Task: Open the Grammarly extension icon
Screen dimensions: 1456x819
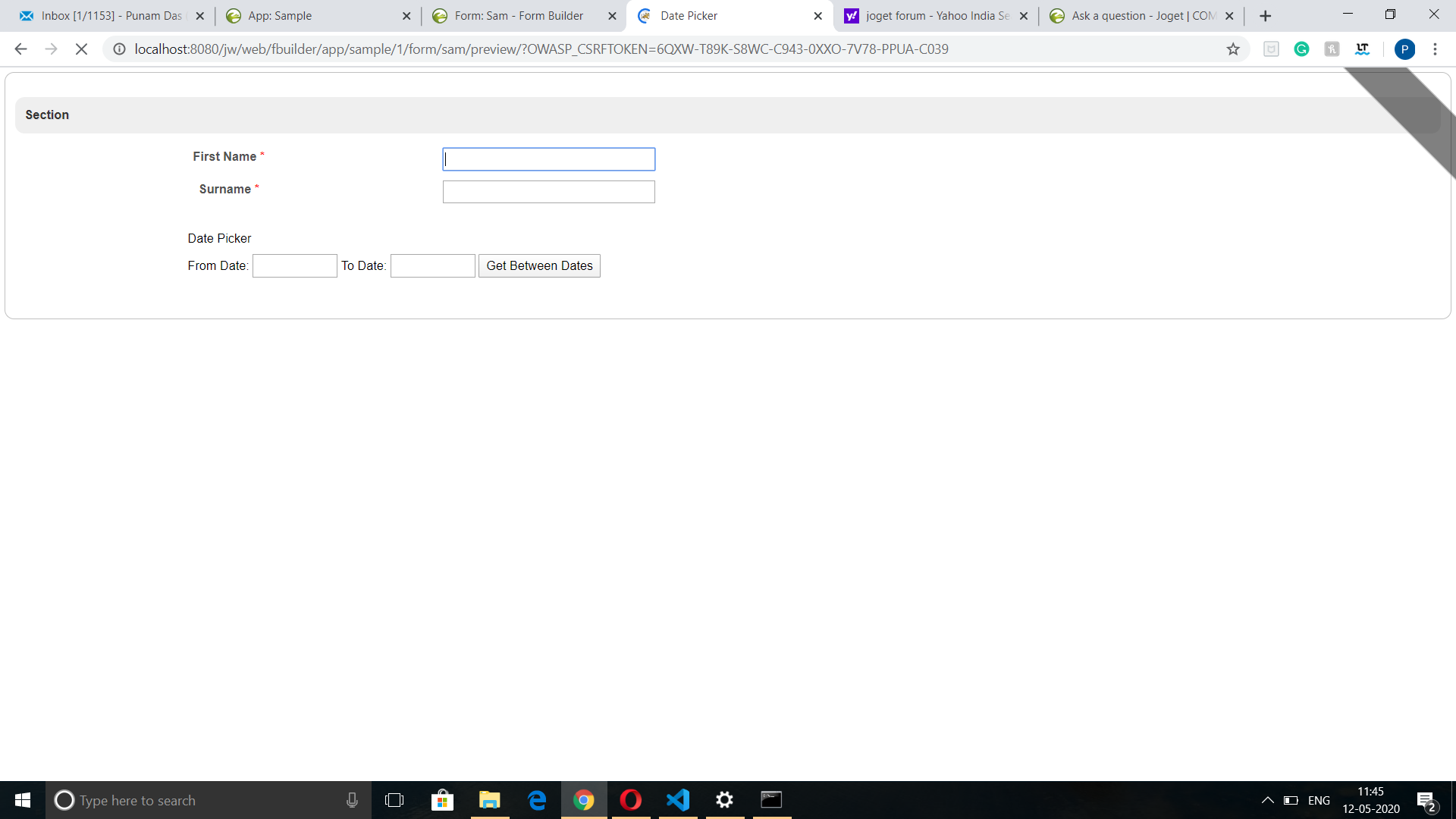Action: (x=1301, y=49)
